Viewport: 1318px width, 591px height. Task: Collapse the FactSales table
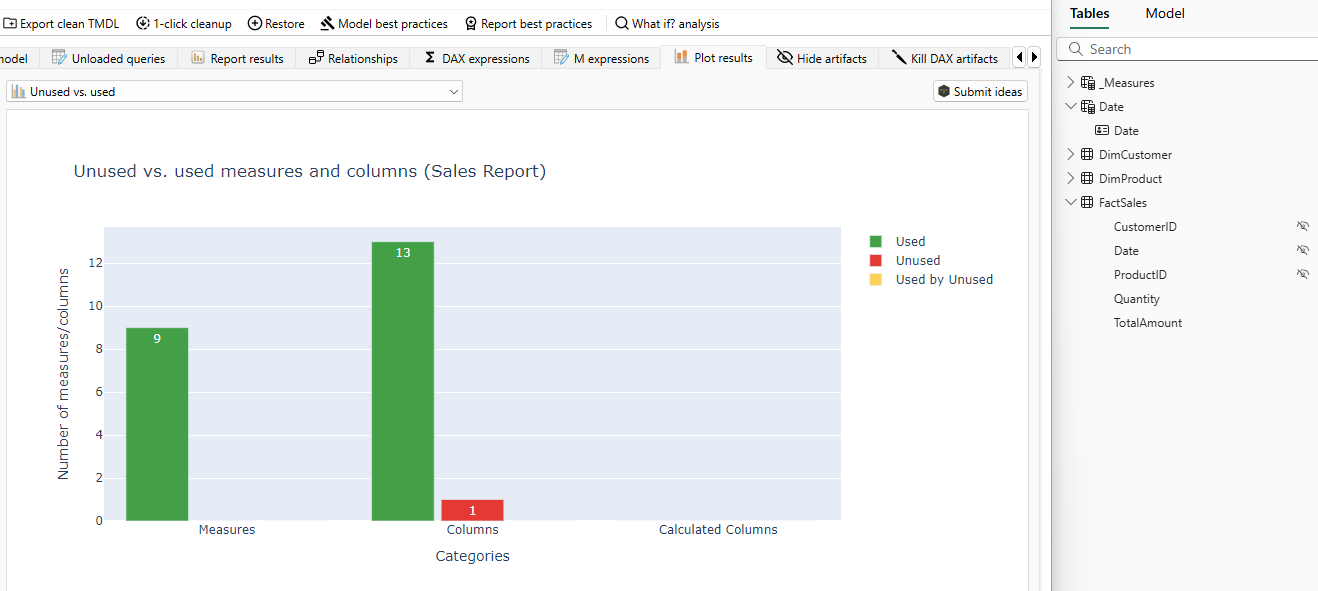(x=1070, y=201)
